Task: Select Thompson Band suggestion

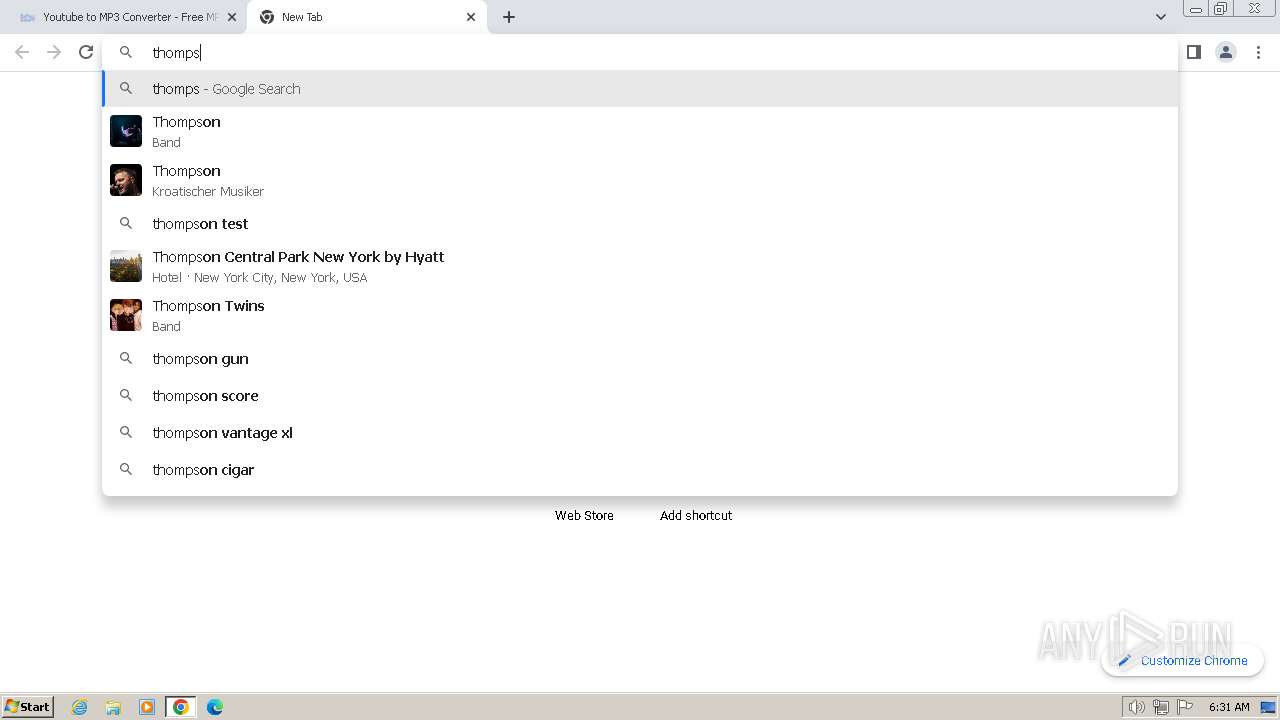Action: (x=640, y=131)
